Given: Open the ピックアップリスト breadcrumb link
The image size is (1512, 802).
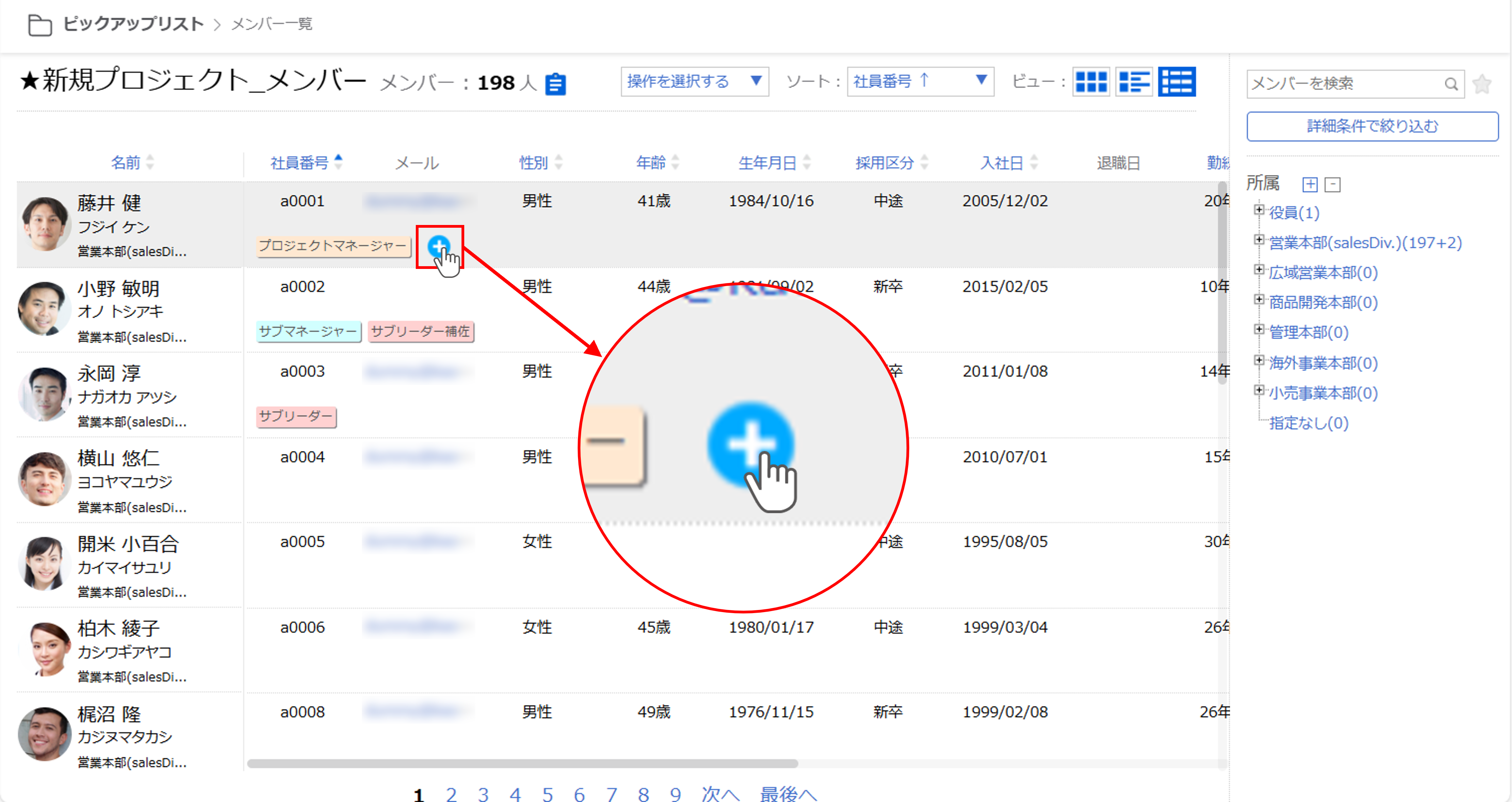Looking at the screenshot, I should (133, 24).
